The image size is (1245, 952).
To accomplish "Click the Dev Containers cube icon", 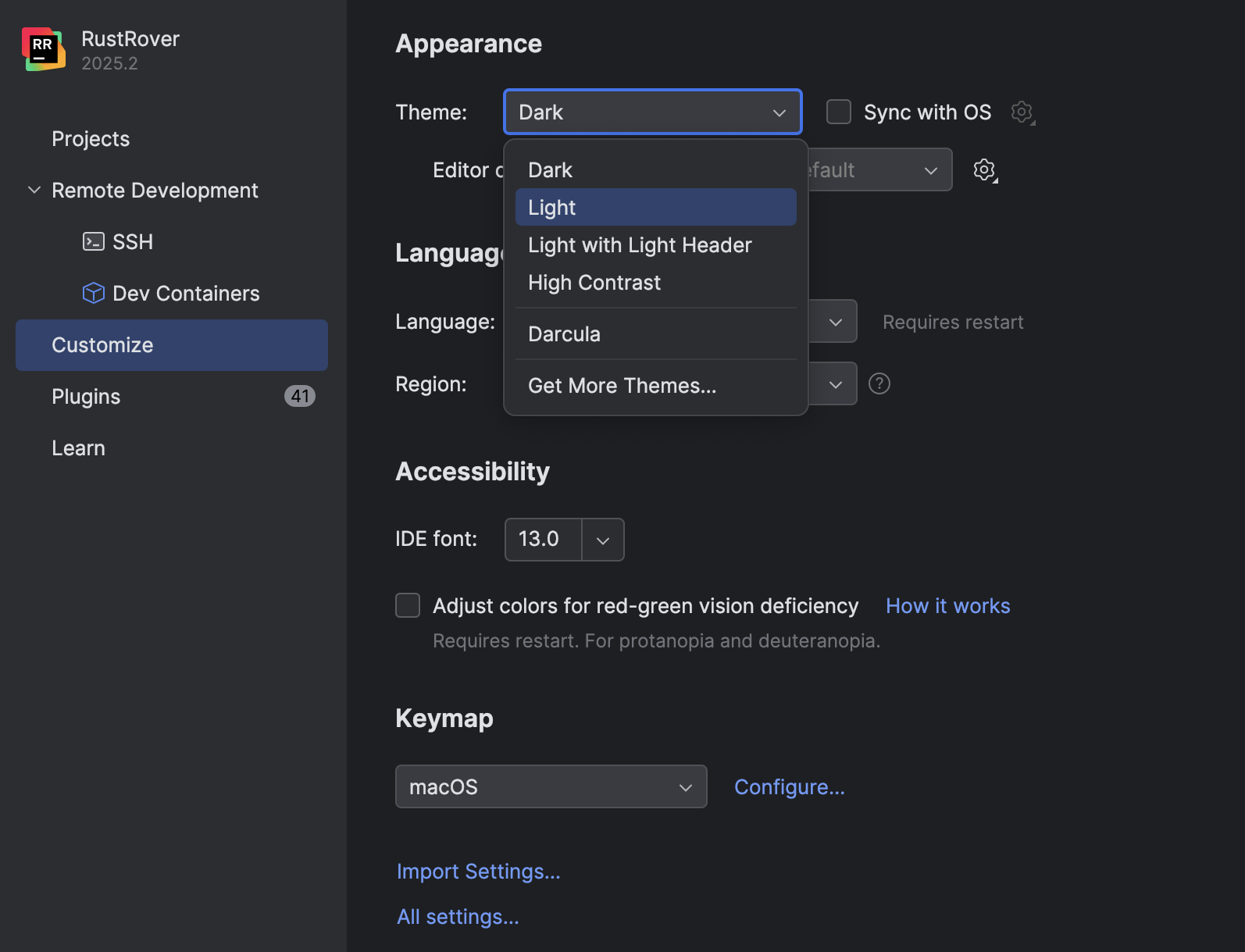I will (x=94, y=294).
